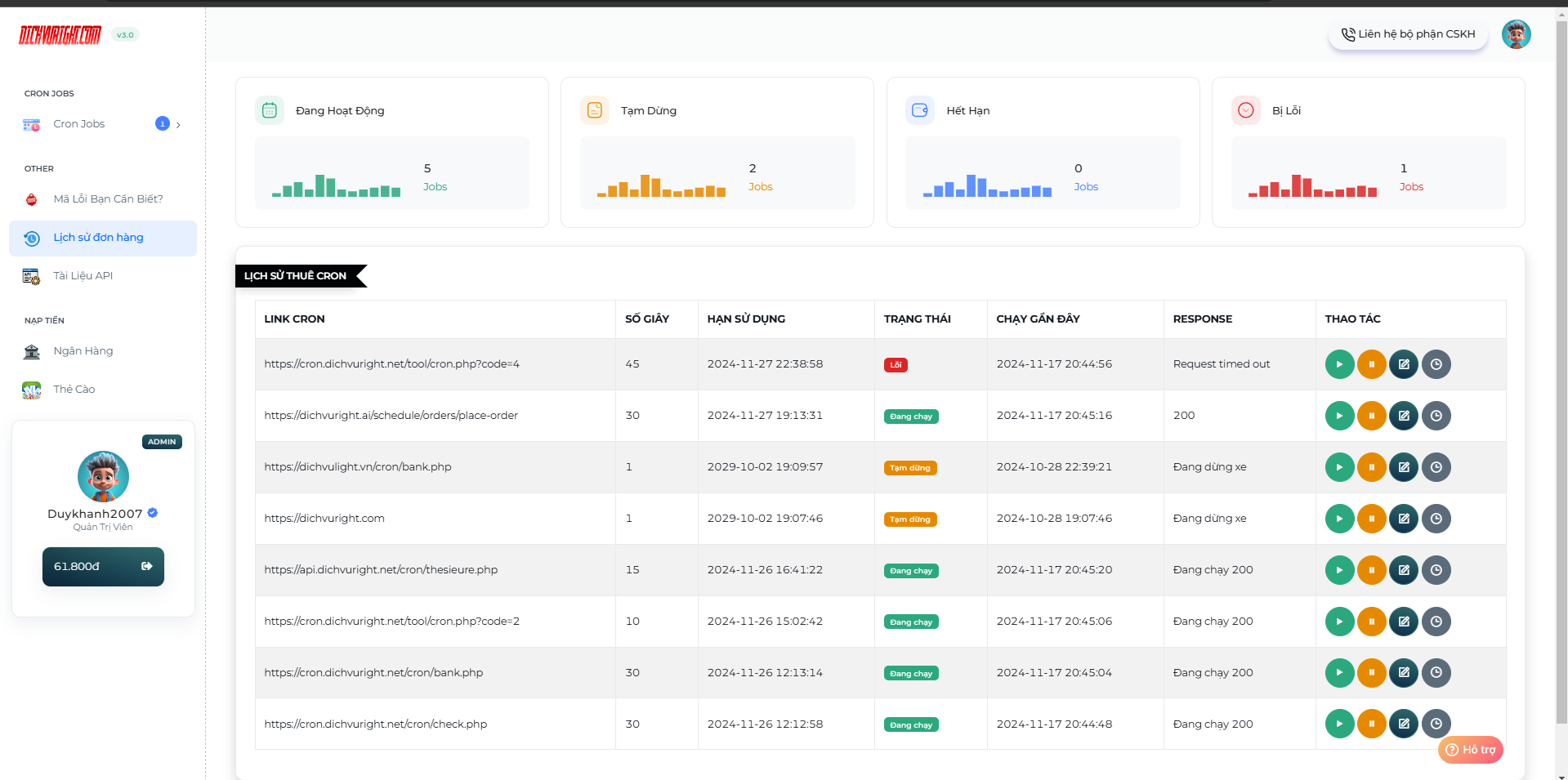The height and width of the screenshot is (780, 1568).
Task: Click the Duykhanh2007 profile avatar in sidebar
Action: pyautogui.click(x=103, y=476)
